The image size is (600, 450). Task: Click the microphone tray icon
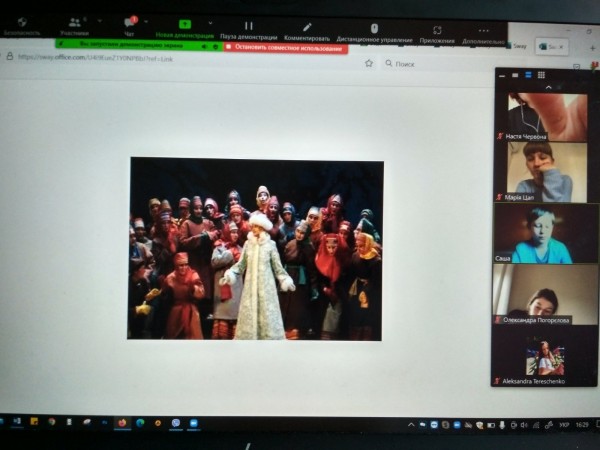pos(502,425)
